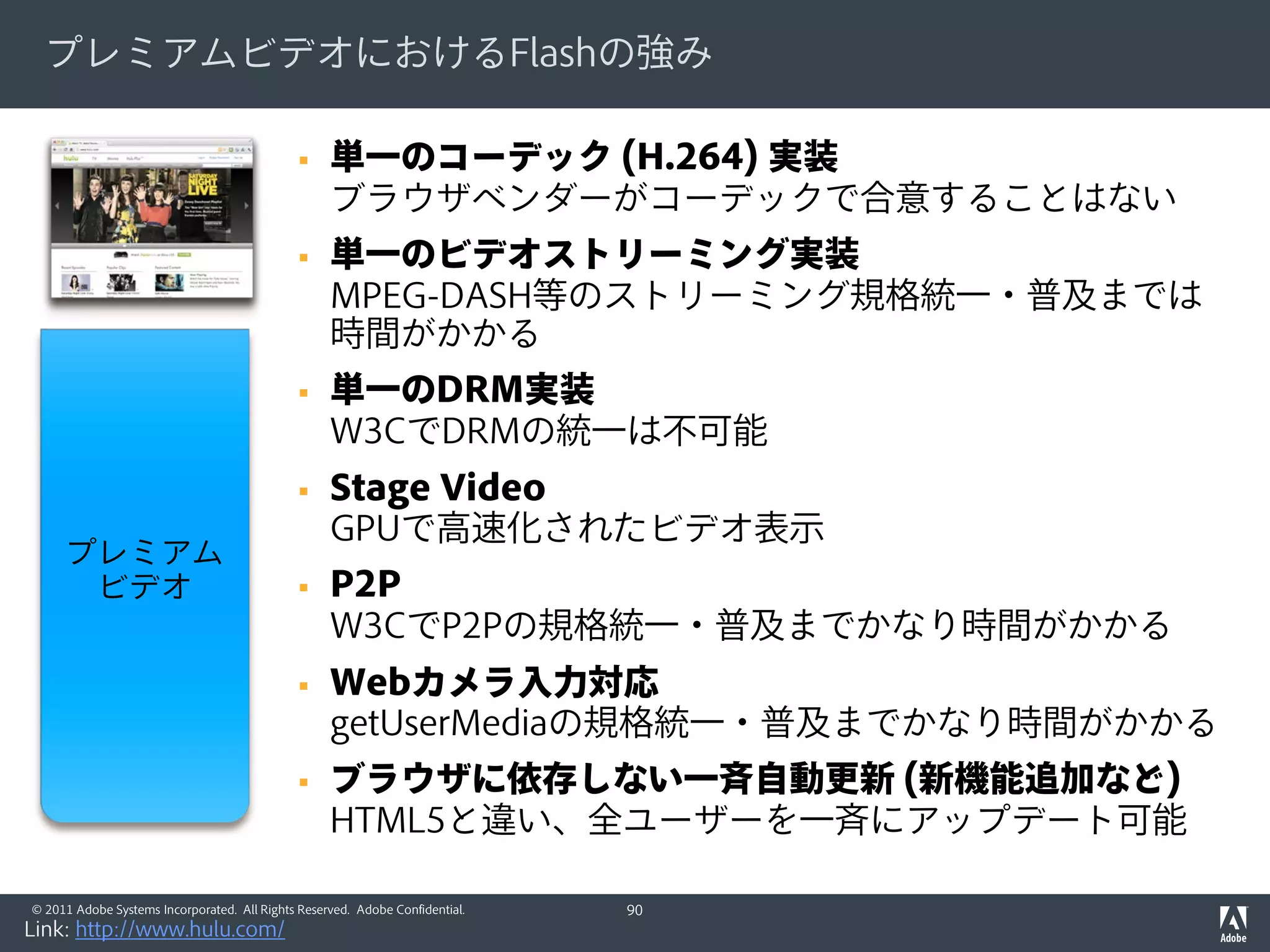Image resolution: width=1270 pixels, height=952 pixels.
Task: Click text ブラウザベンダーがコーデックで合意することはない
Action: pyautogui.click(x=753, y=198)
